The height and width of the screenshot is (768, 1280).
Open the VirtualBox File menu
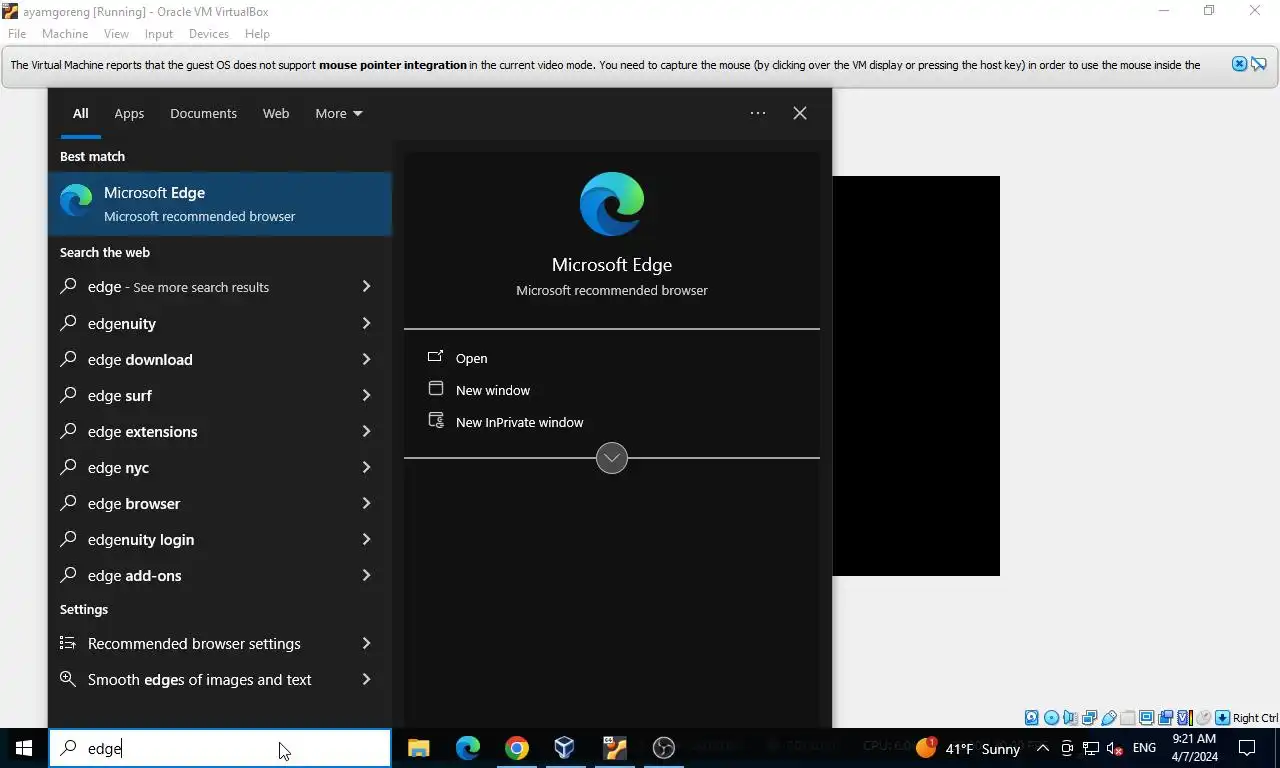tap(17, 34)
